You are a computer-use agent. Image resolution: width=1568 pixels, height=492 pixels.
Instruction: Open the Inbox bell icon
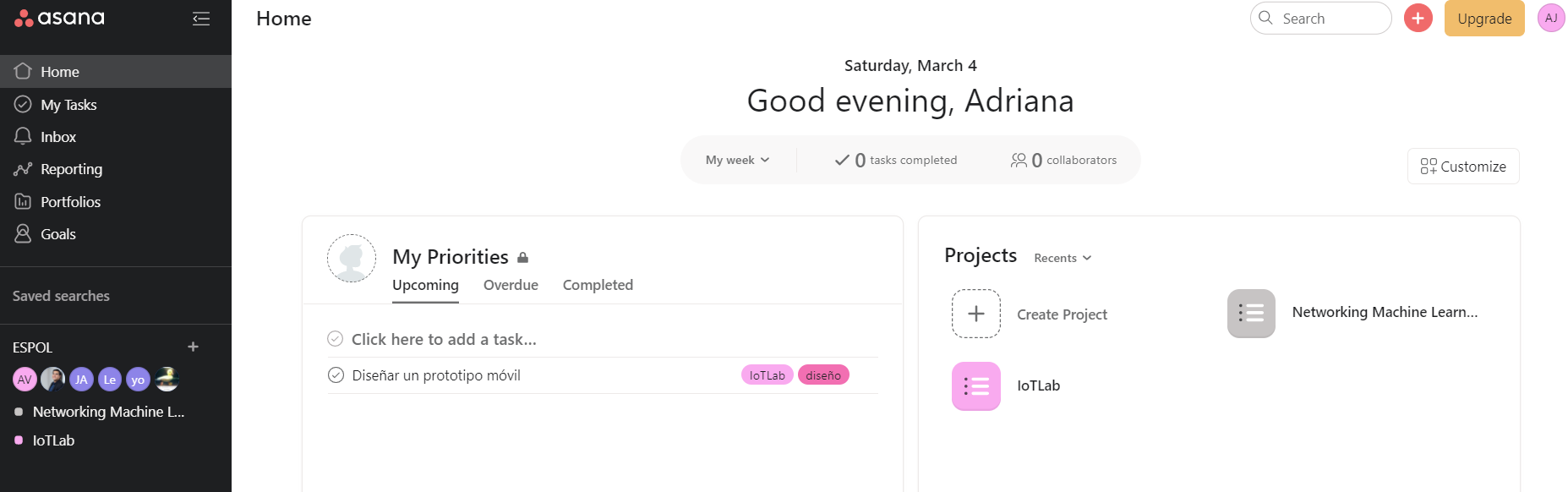coord(23,137)
